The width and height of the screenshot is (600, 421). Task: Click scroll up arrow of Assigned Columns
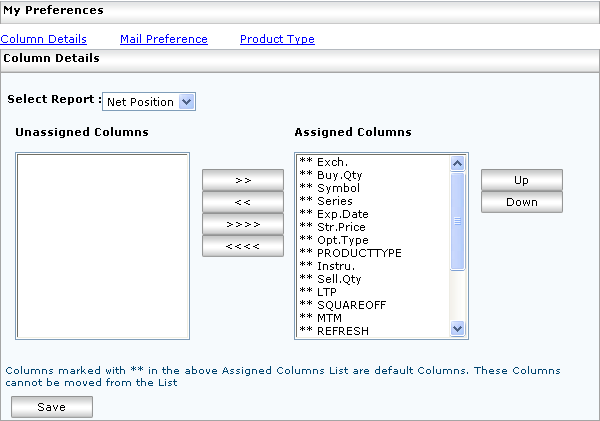[x=458, y=163]
